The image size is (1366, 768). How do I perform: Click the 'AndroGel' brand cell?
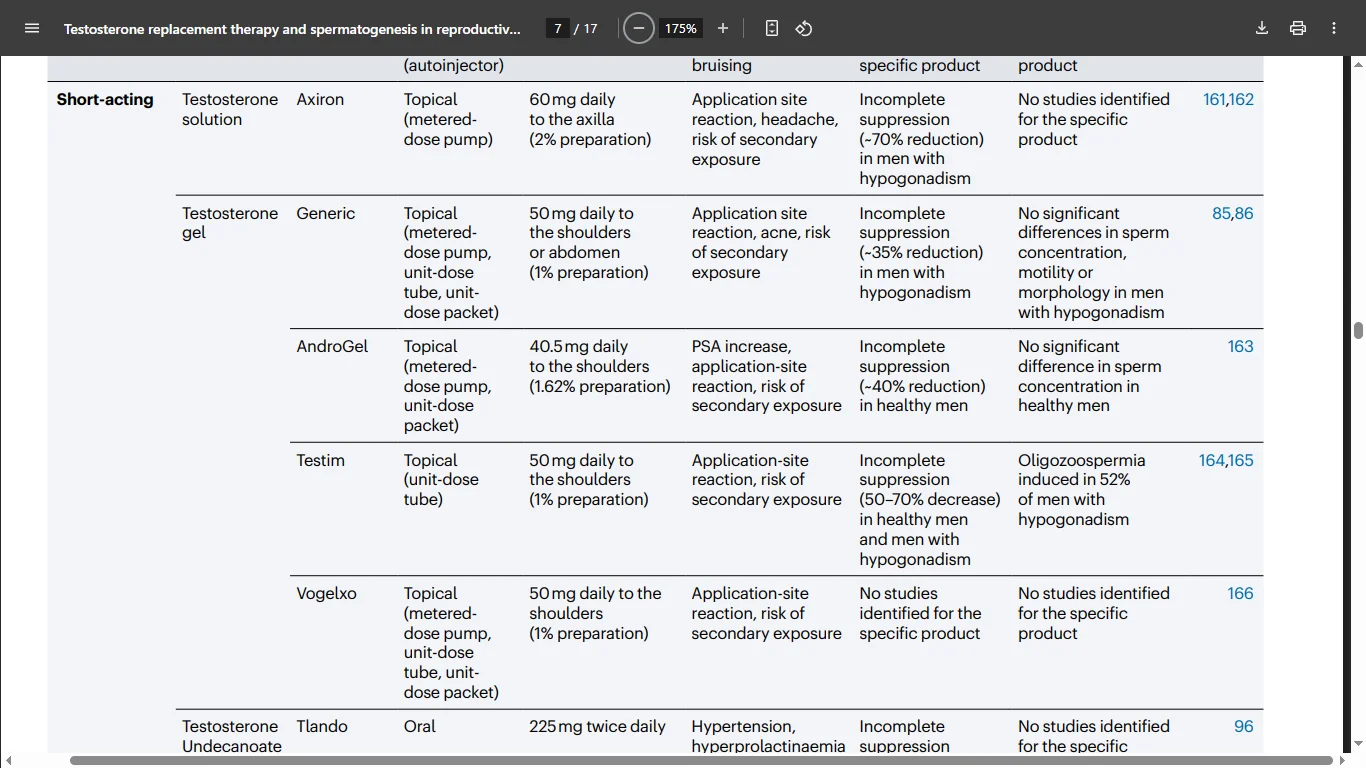[332, 346]
